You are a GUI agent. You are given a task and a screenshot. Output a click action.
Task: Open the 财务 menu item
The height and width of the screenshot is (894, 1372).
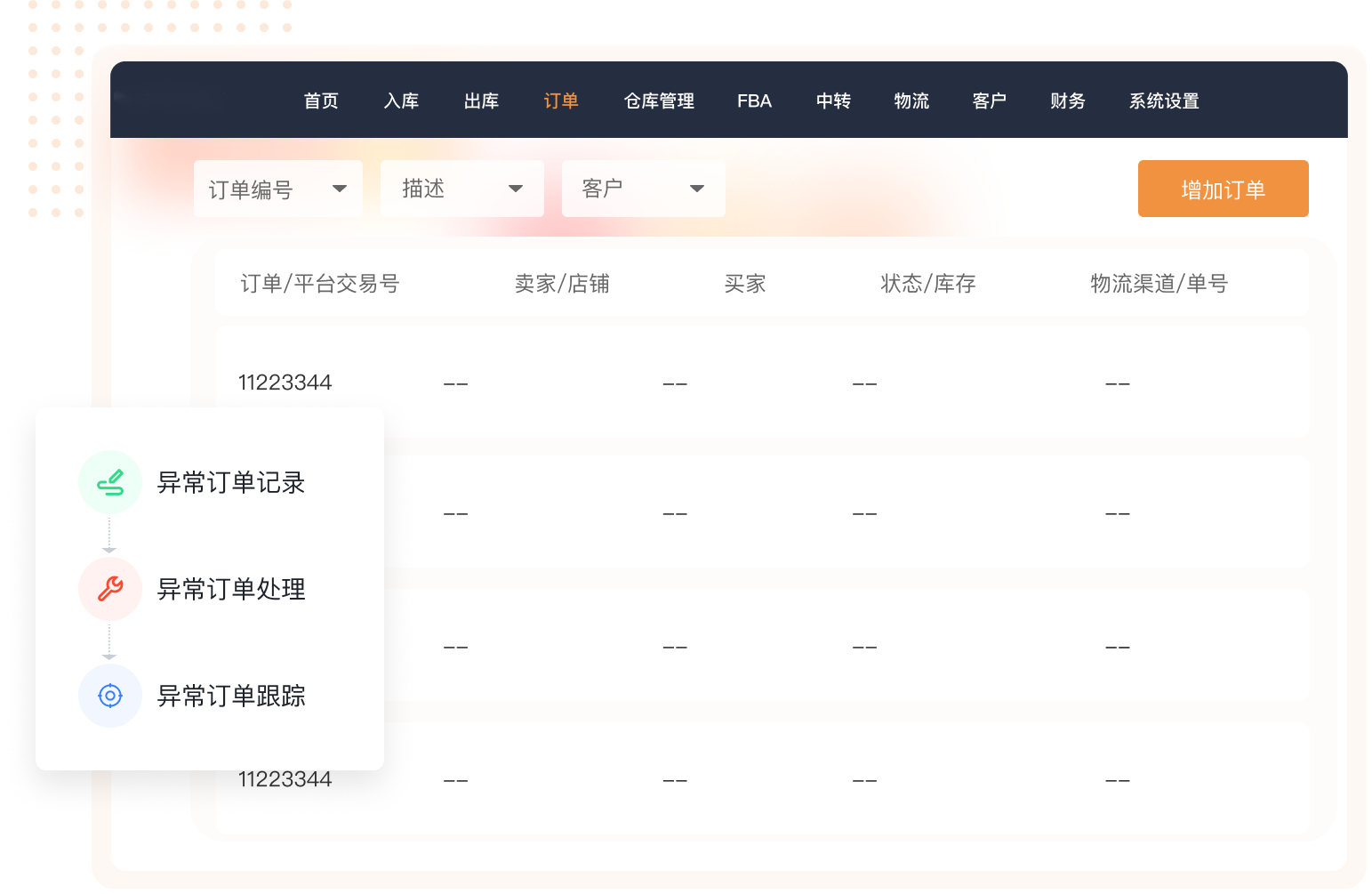click(1067, 101)
